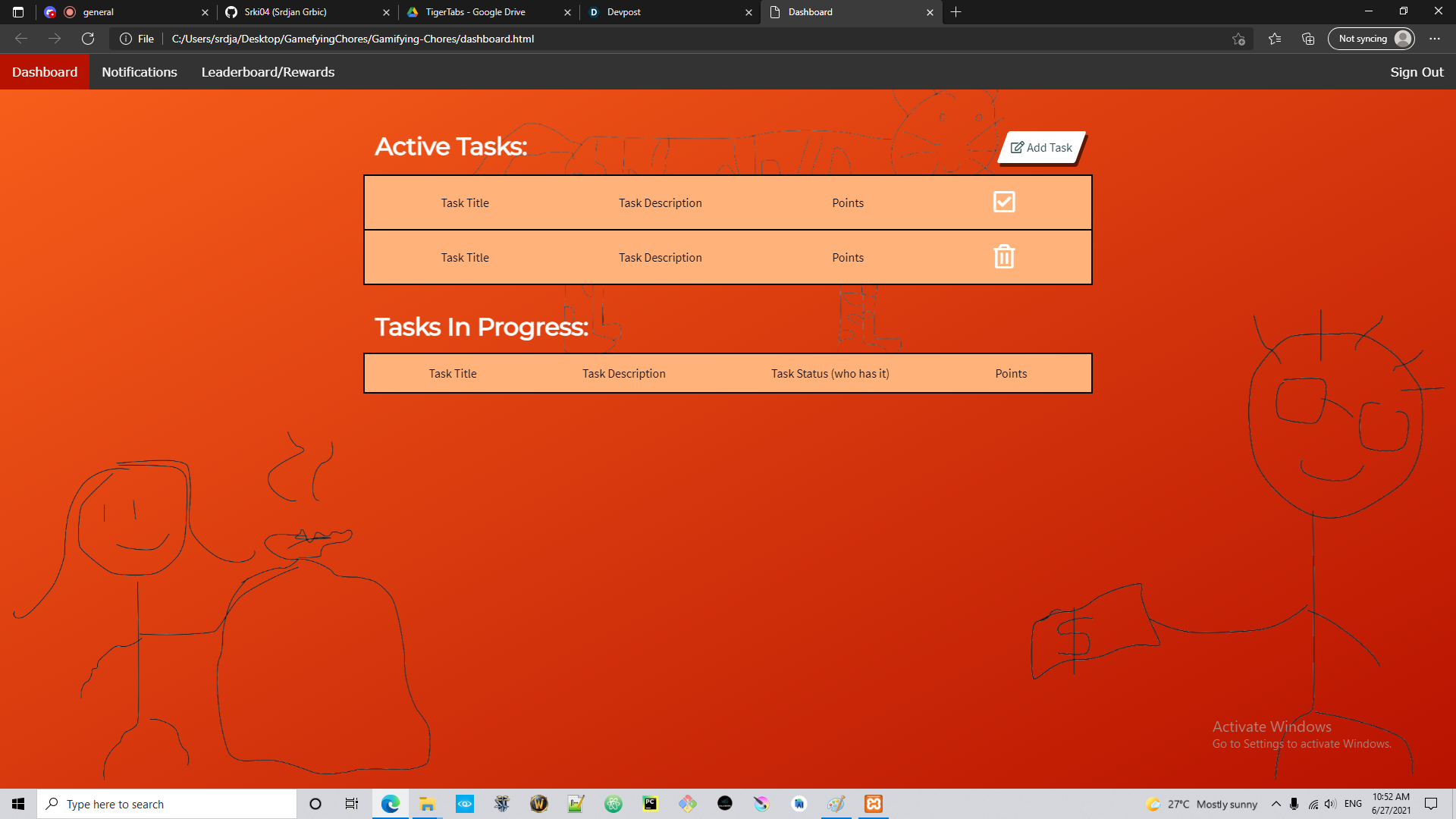
Task: Click the checkmark icon in first task row
Action: pos(1003,202)
